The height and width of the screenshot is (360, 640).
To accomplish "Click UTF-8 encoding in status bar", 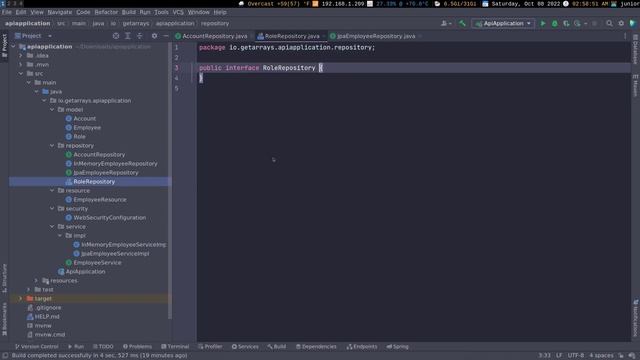I will [x=576, y=356].
